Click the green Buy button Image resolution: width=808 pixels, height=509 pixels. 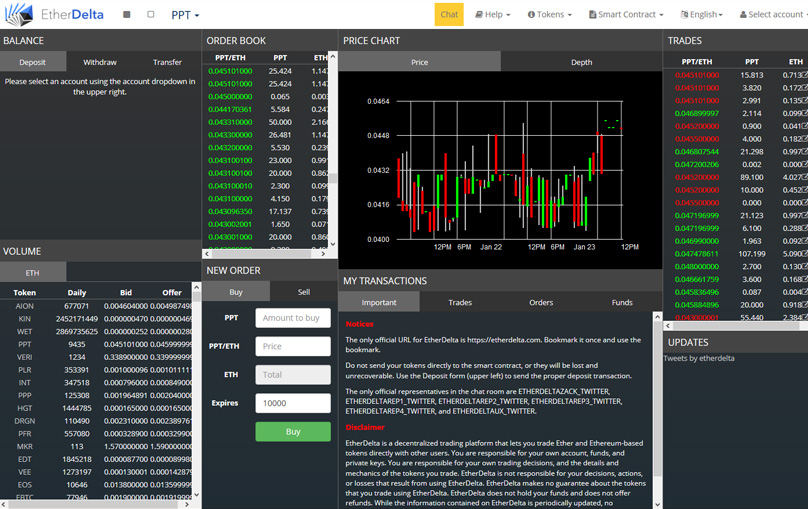(x=293, y=431)
